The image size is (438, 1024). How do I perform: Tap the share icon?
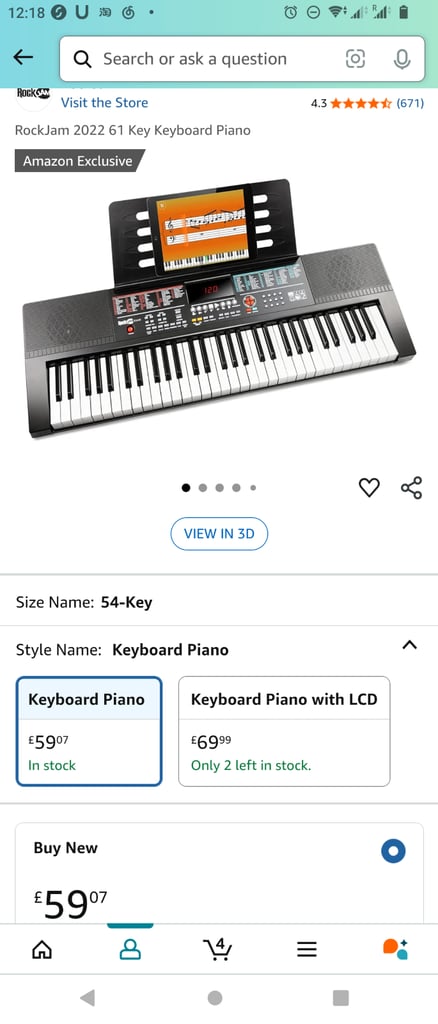[411, 488]
